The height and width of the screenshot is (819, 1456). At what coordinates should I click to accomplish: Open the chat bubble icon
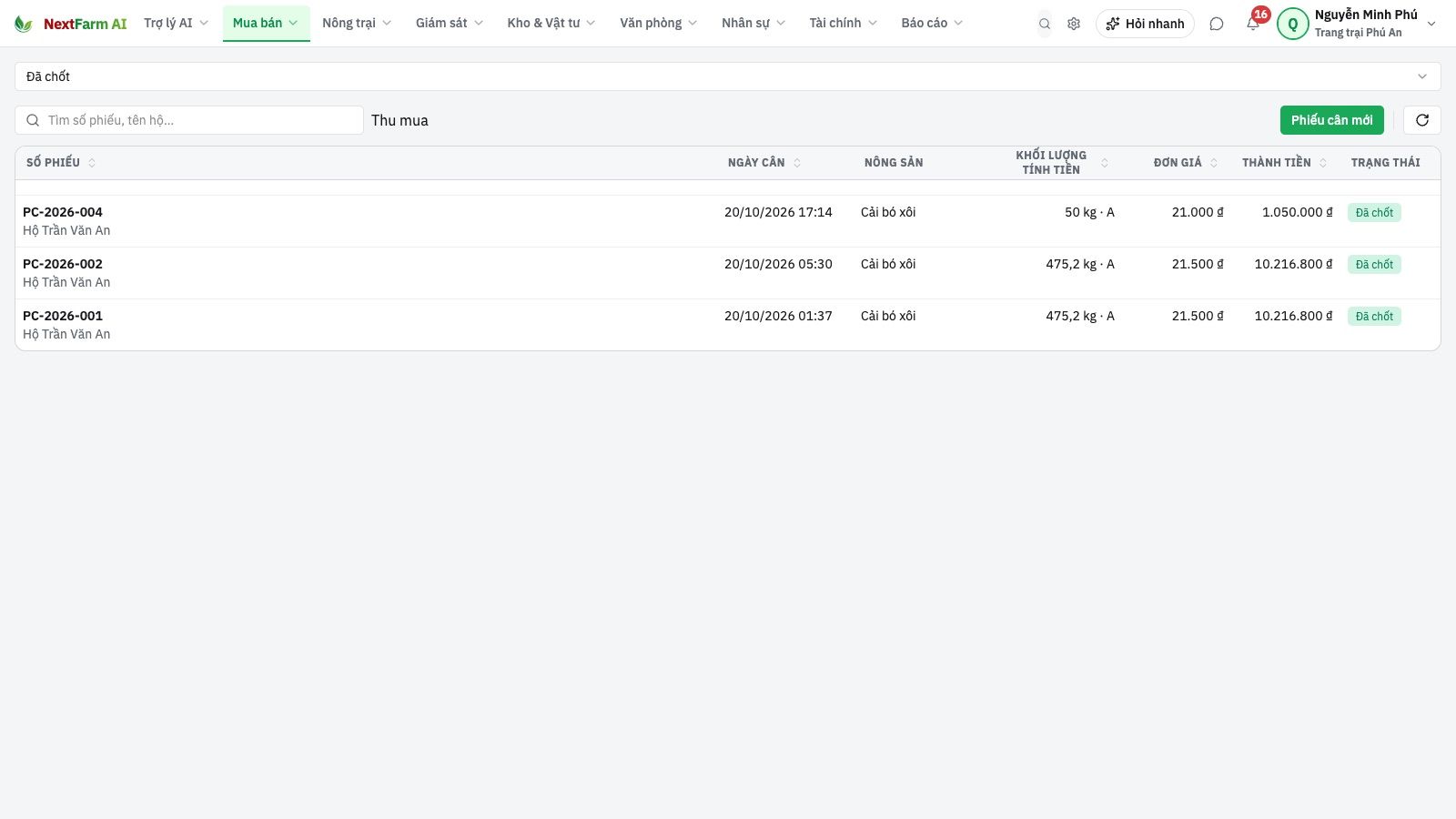coord(1217,24)
